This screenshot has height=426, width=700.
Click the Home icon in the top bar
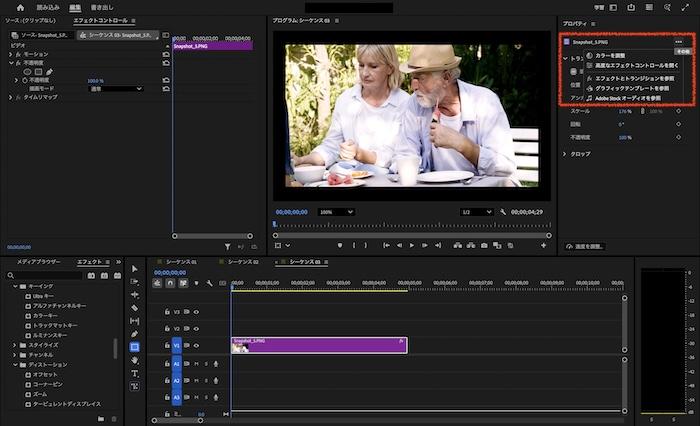[x=19, y=7]
